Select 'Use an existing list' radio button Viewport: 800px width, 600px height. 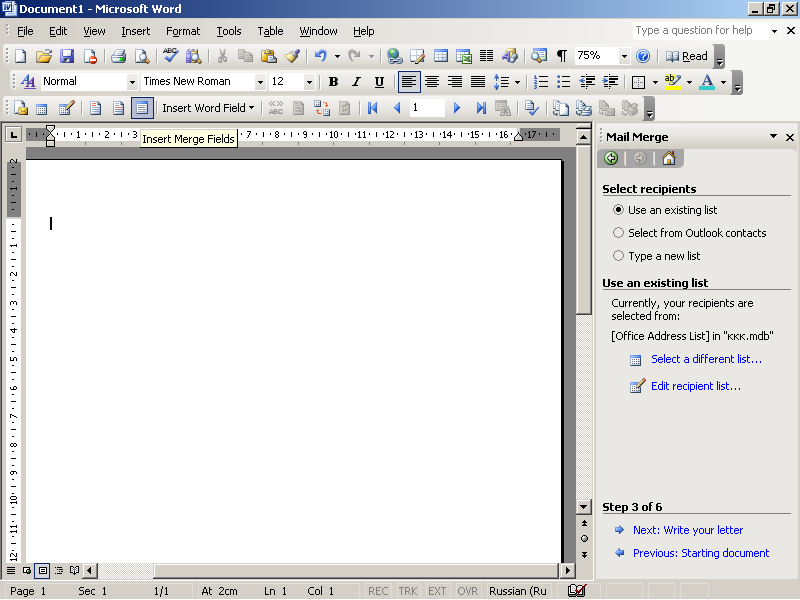618,210
